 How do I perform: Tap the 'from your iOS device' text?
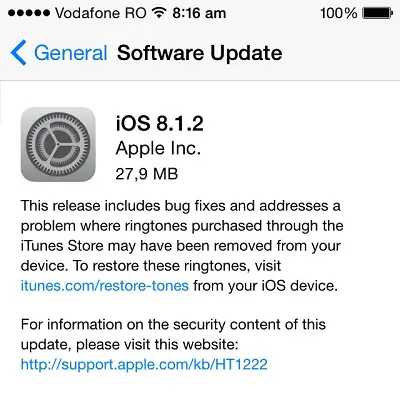pos(265,286)
